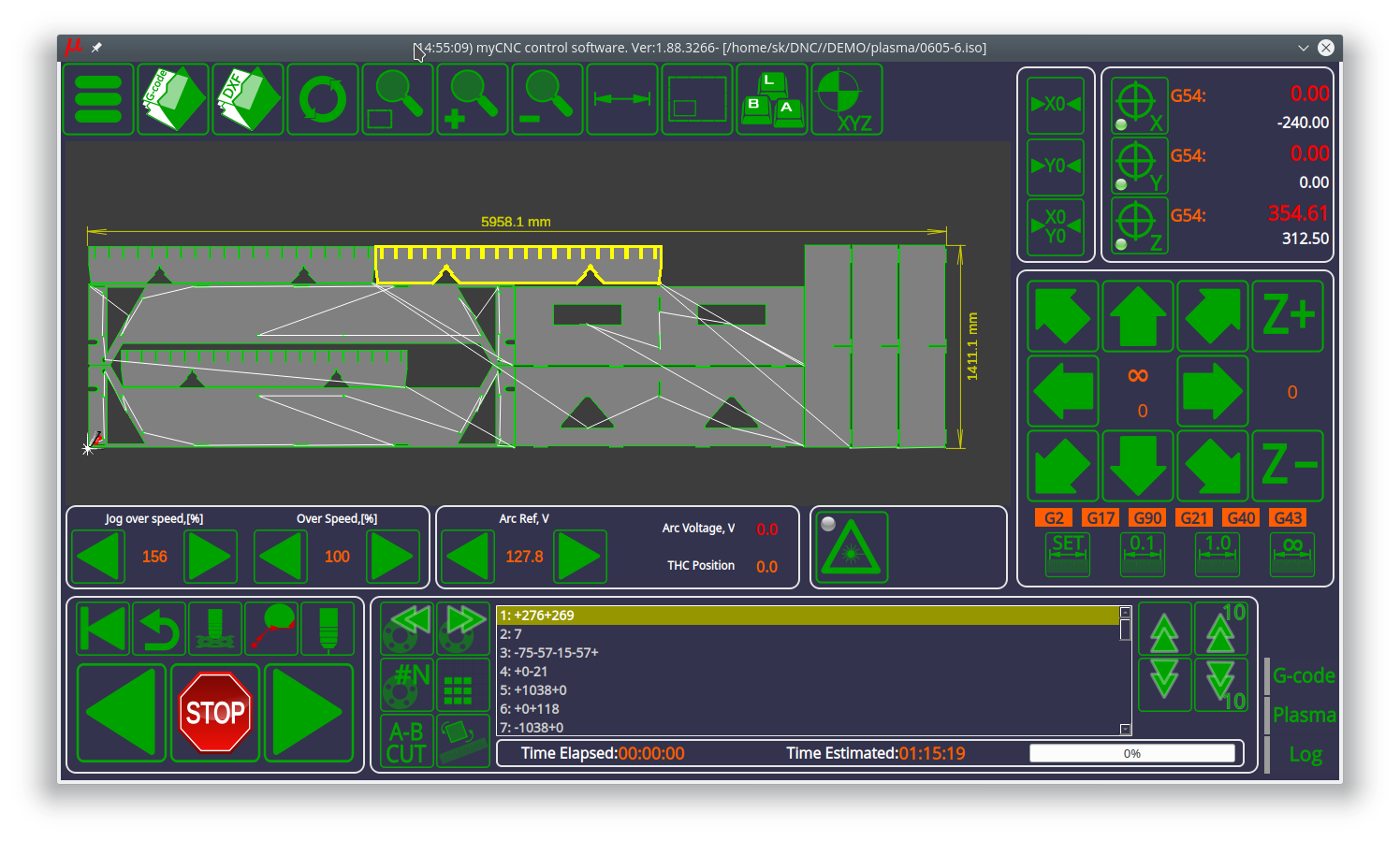
Task: Click the refresh/reload icon
Action: tap(323, 99)
